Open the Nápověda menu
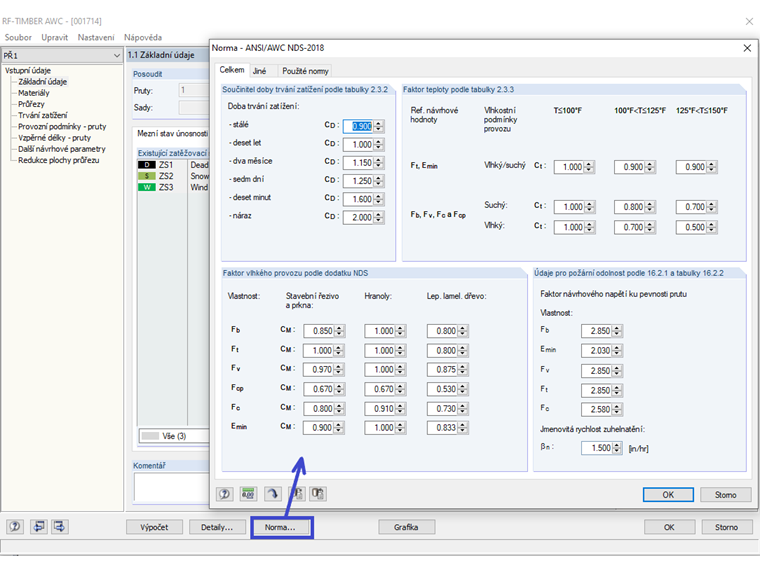The image size is (760, 570). pos(143,37)
